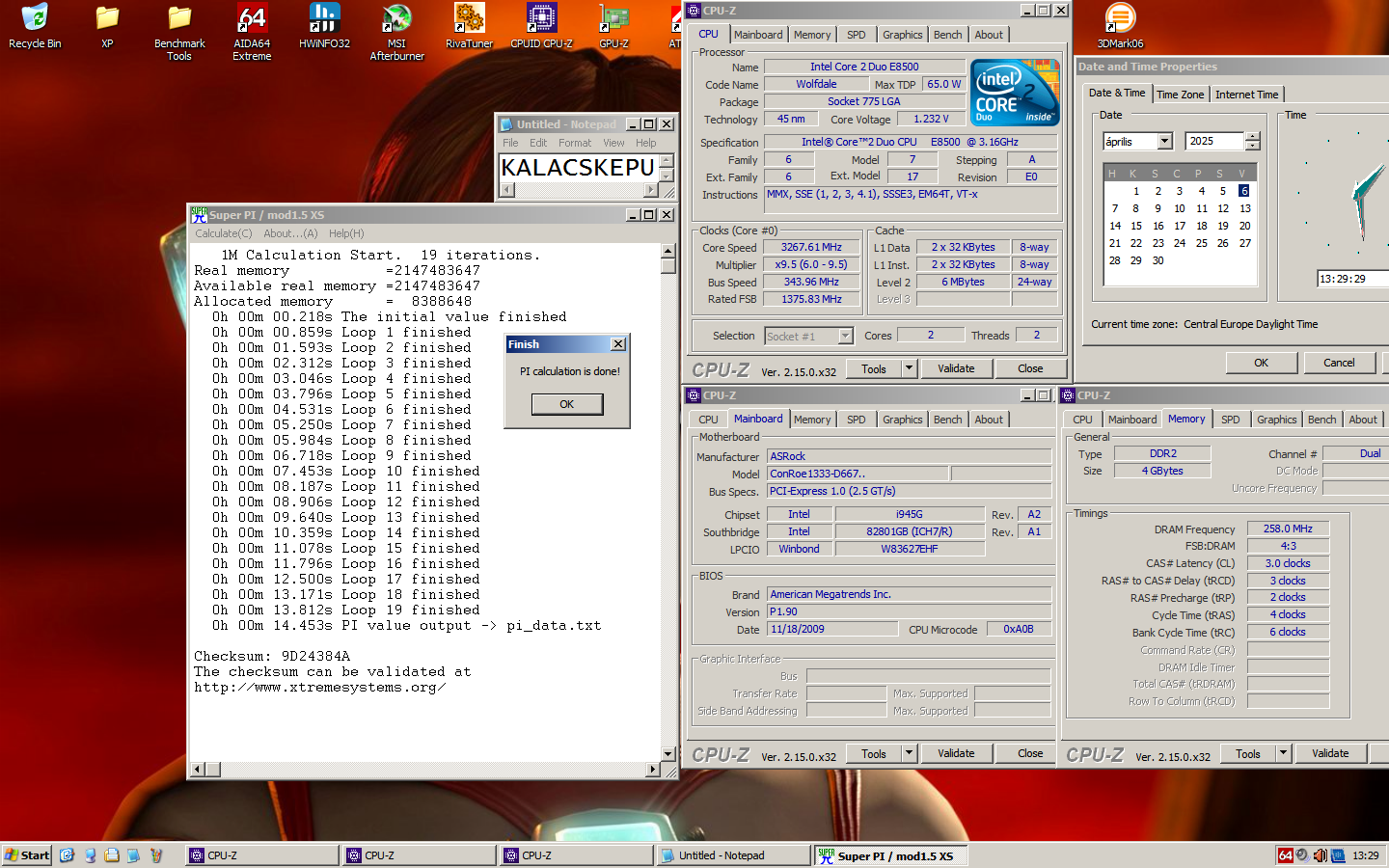Select day 30 in the calendar
The width and height of the screenshot is (1389, 868).
1157,260
